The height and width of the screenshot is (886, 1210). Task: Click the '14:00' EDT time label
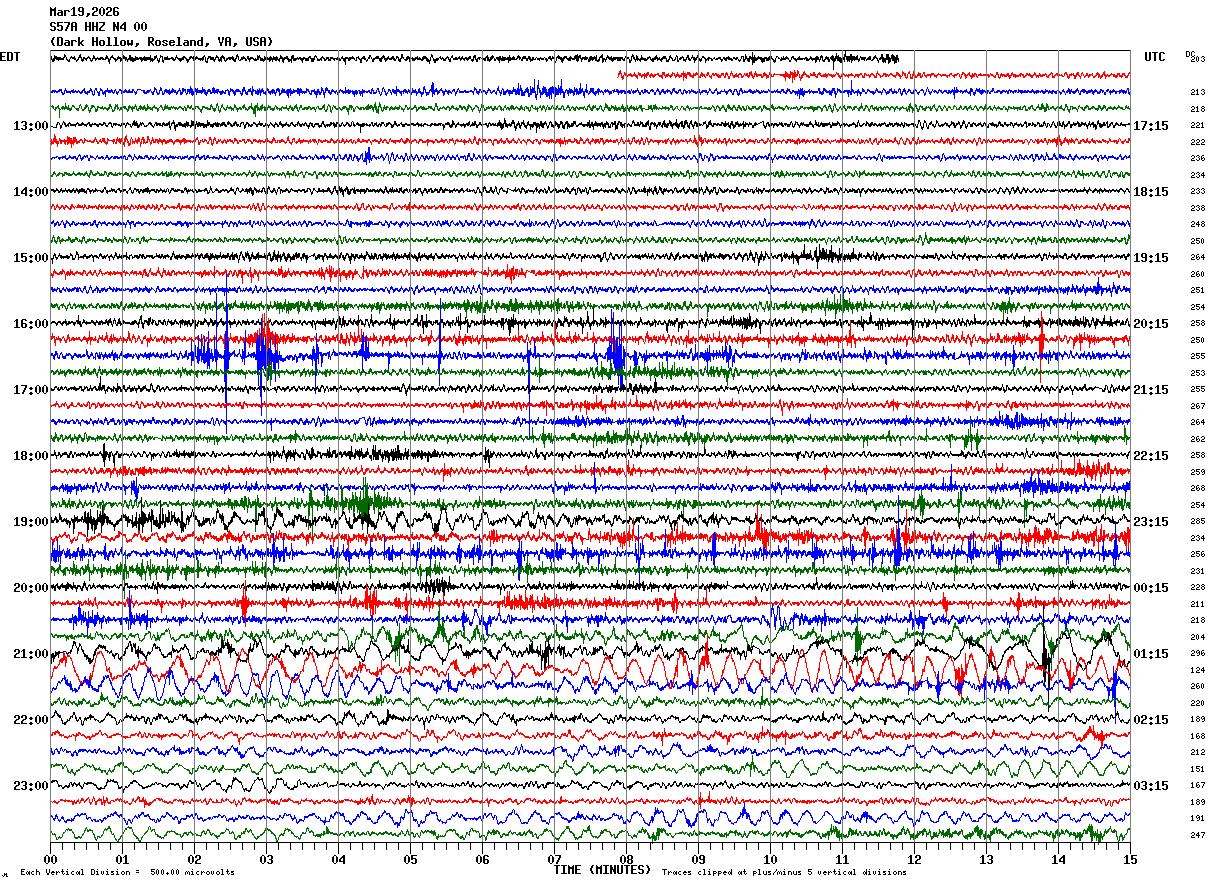[30, 192]
